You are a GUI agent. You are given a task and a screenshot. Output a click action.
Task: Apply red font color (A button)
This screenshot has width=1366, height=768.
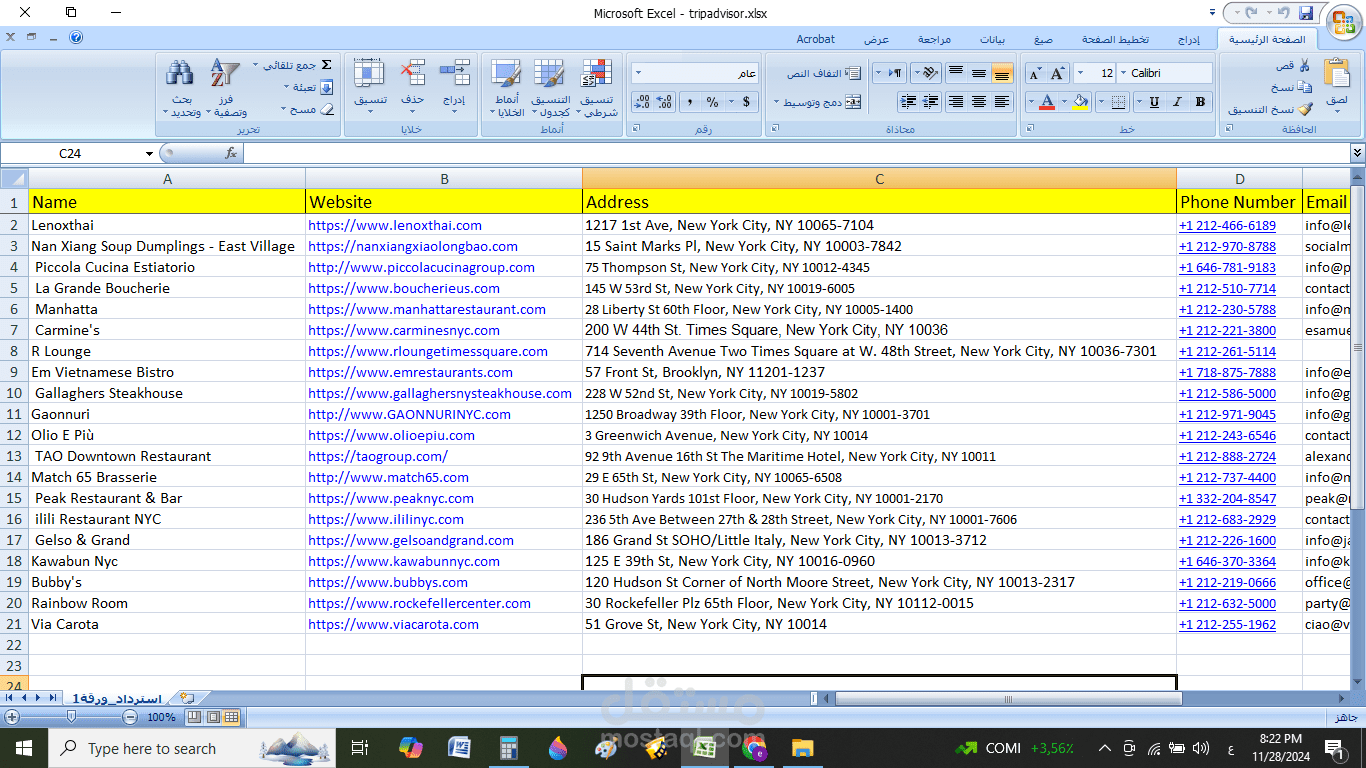coord(1047,102)
